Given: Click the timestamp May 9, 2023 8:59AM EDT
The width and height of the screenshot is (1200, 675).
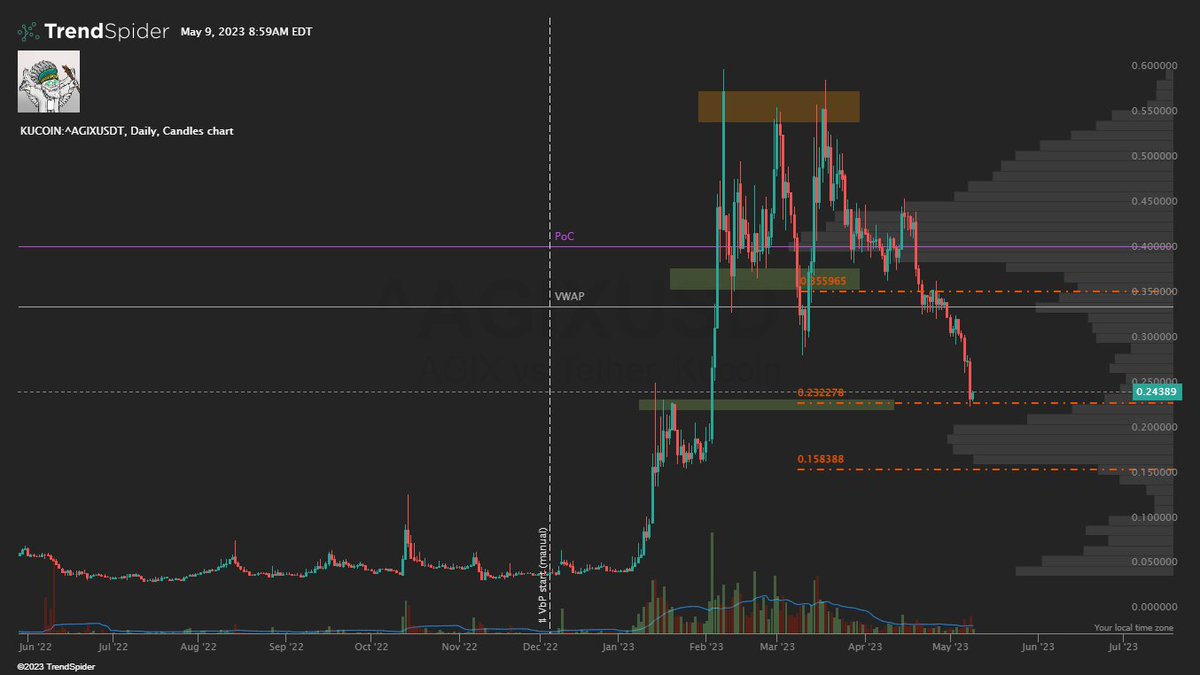Looking at the screenshot, I should pyautogui.click(x=246, y=32).
